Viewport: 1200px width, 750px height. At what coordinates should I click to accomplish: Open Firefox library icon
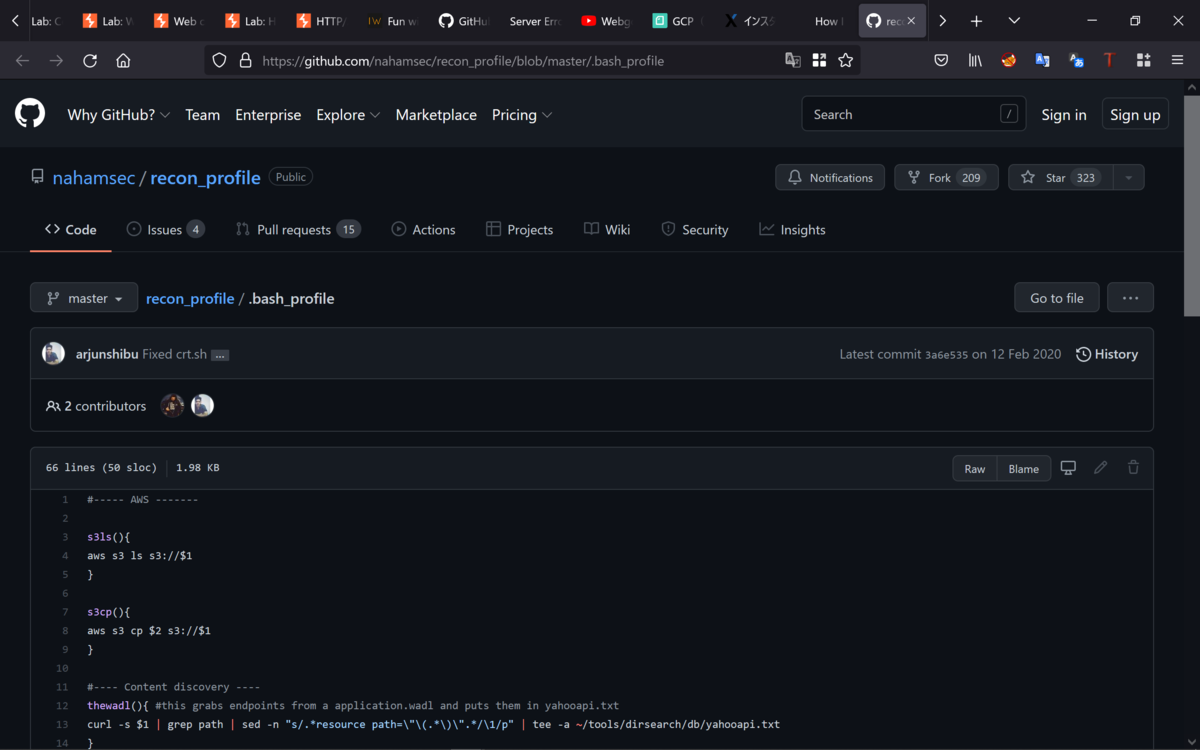tap(975, 60)
